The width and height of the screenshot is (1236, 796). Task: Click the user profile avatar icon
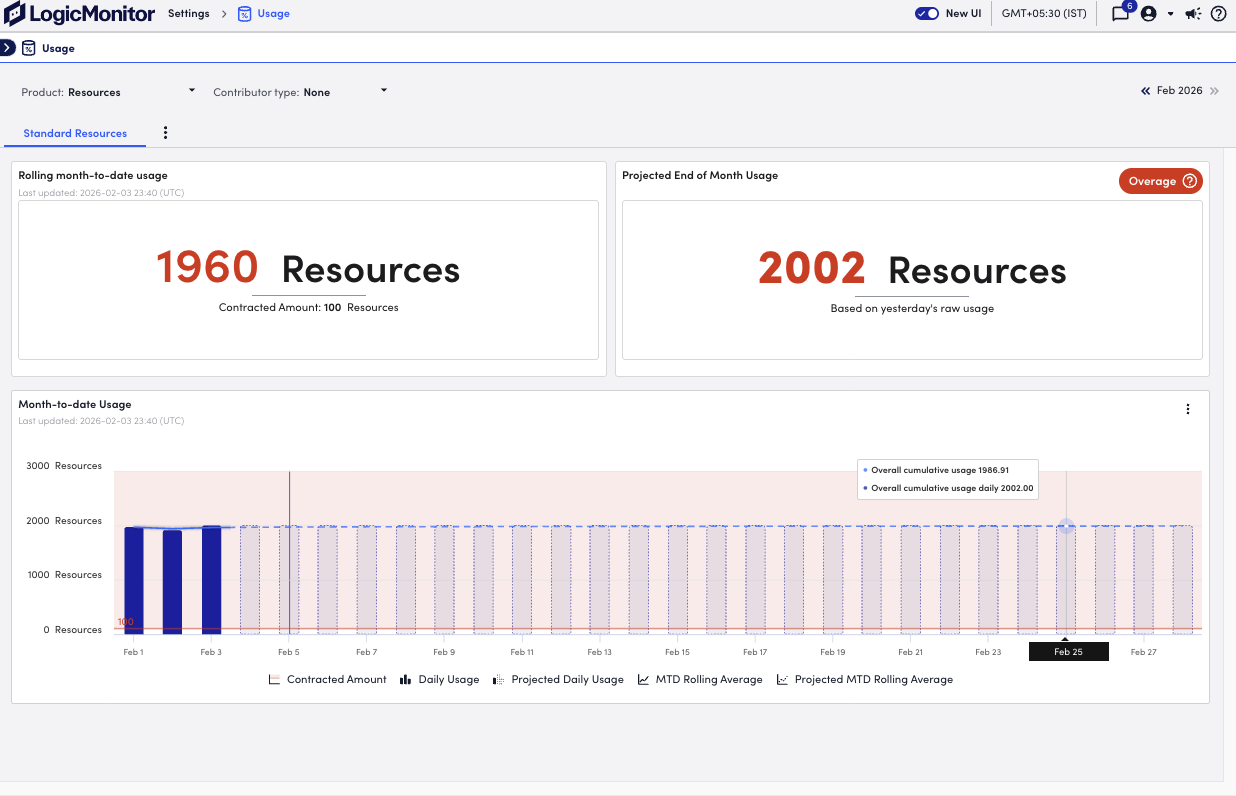1148,14
